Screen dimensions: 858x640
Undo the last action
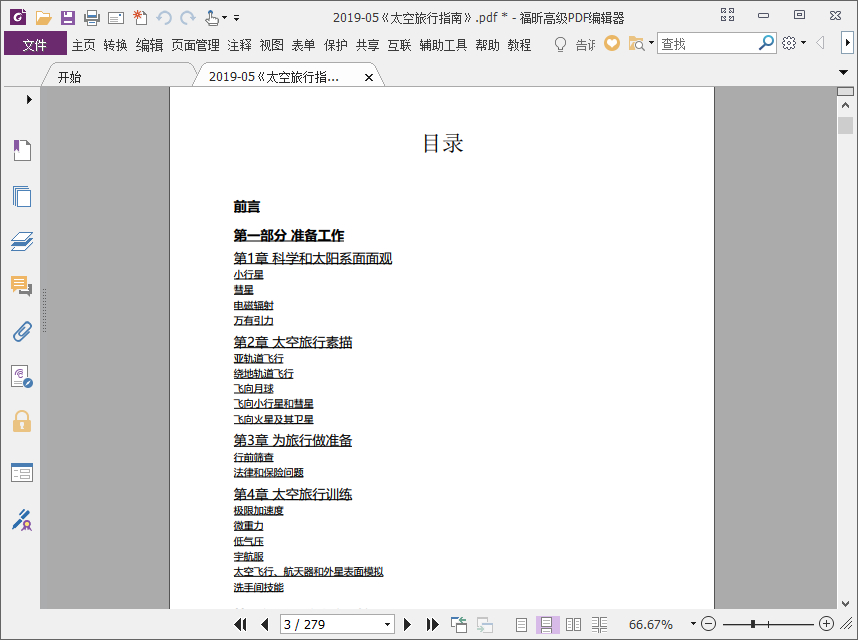(164, 19)
